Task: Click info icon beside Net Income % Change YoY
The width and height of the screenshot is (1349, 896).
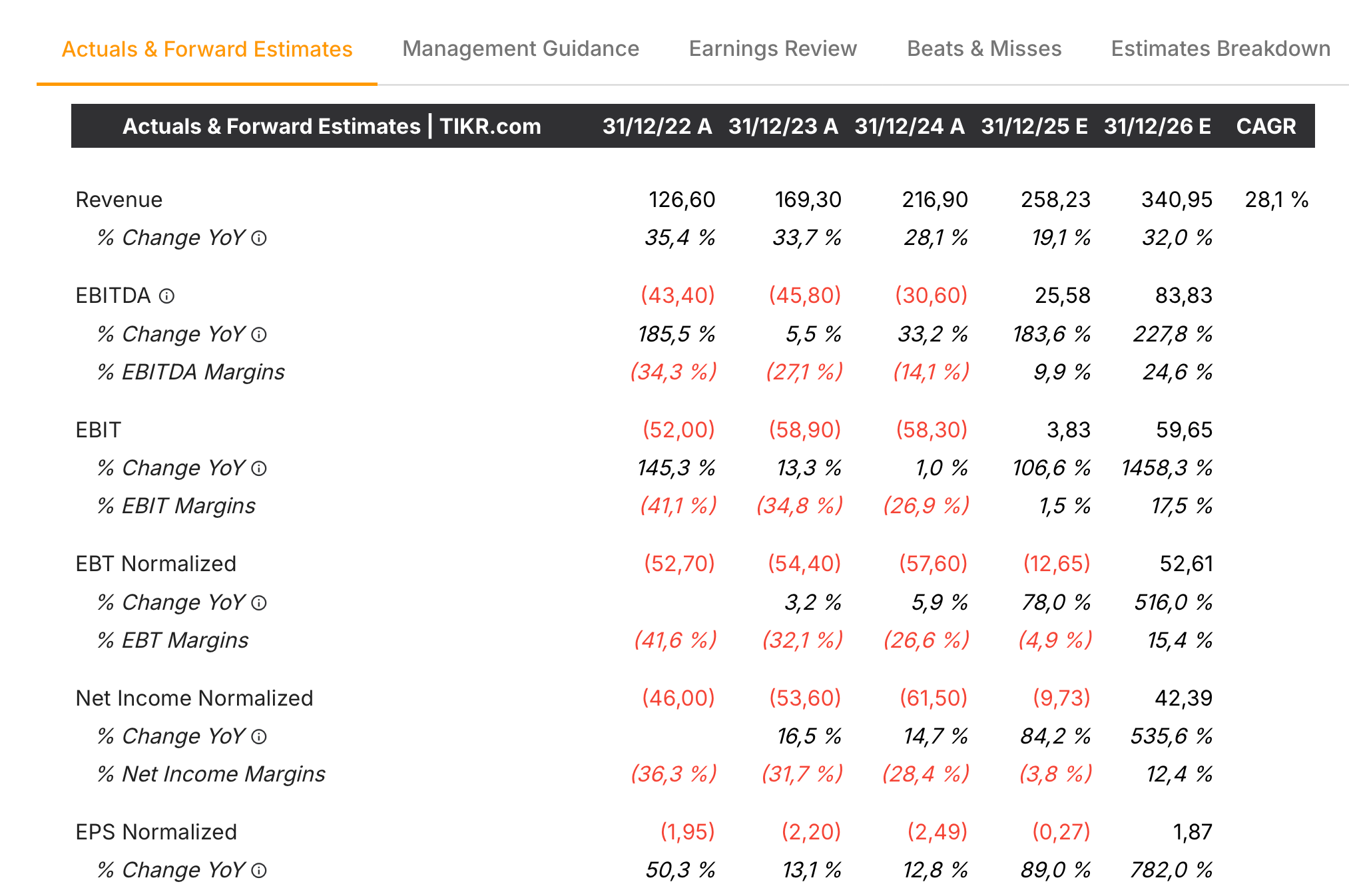Action: (x=259, y=737)
